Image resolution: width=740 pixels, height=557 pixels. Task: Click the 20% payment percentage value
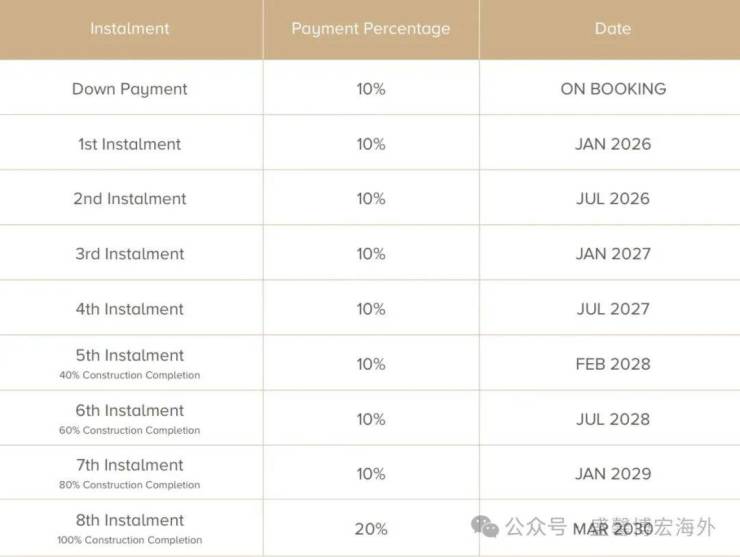[x=371, y=529]
